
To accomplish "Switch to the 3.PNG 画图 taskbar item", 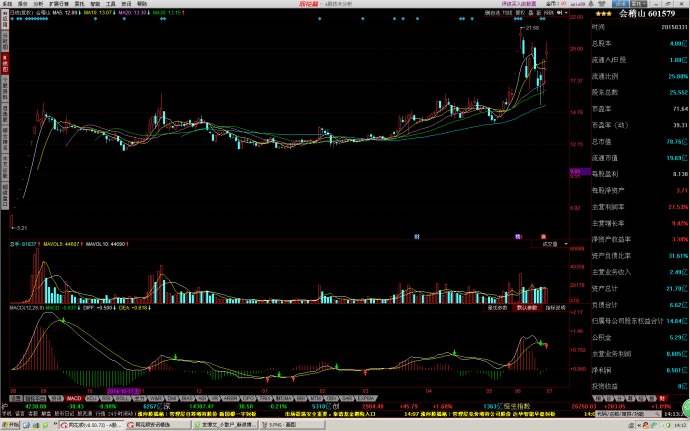I will tap(292, 425).
